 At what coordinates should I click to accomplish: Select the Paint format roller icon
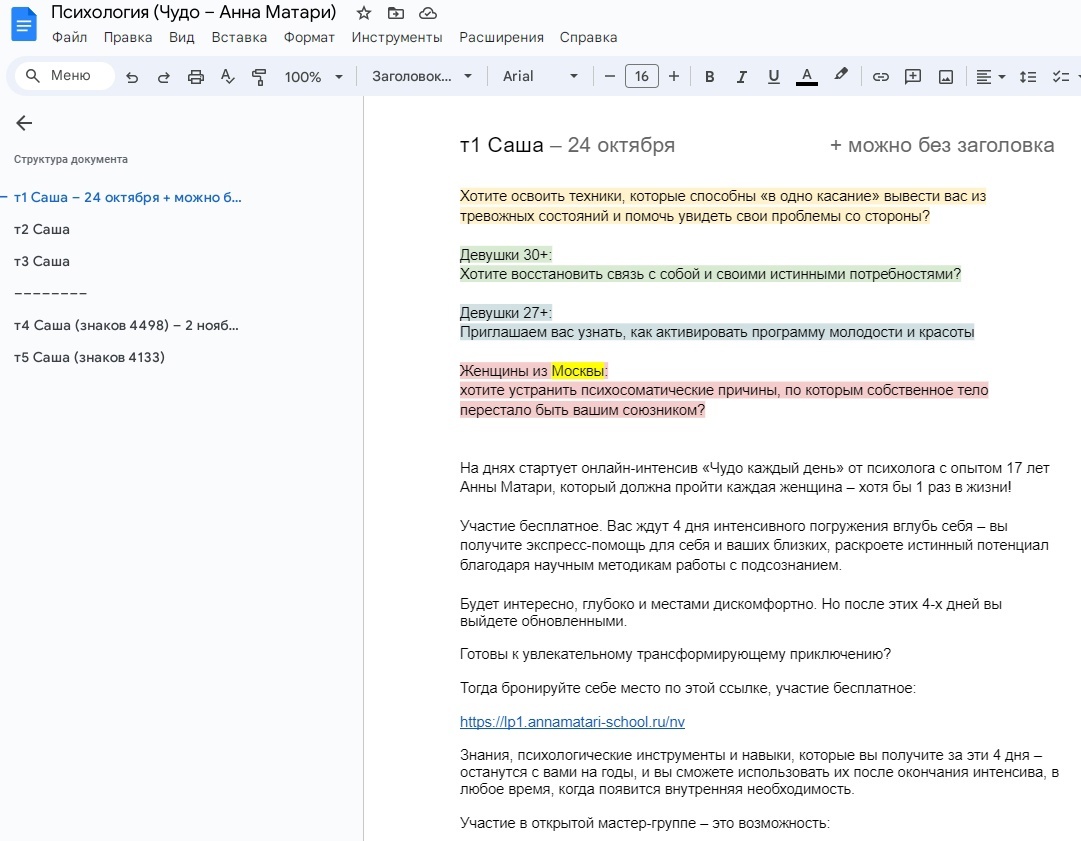[x=260, y=77]
